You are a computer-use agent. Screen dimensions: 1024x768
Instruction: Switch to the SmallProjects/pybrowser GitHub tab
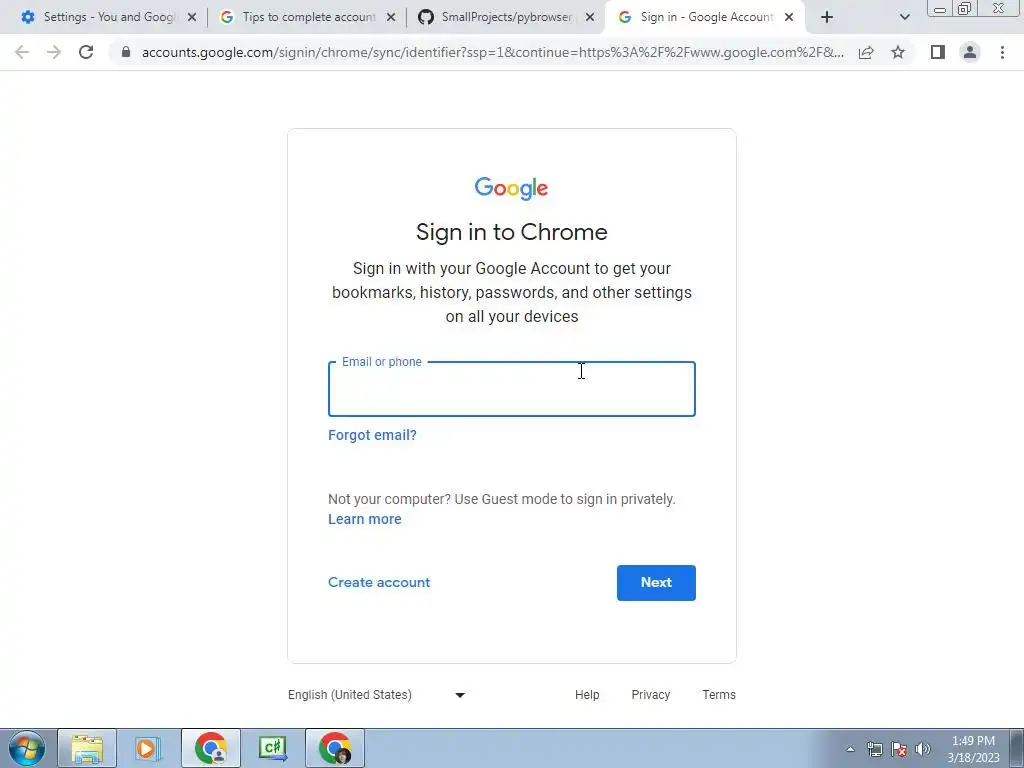[505, 17]
